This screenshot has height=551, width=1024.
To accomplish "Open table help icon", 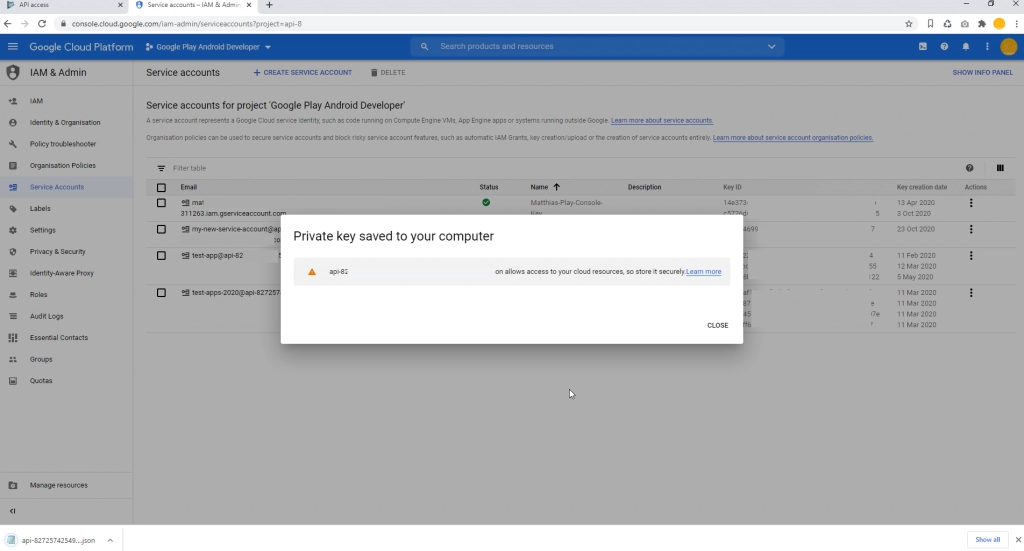I will point(969,168).
